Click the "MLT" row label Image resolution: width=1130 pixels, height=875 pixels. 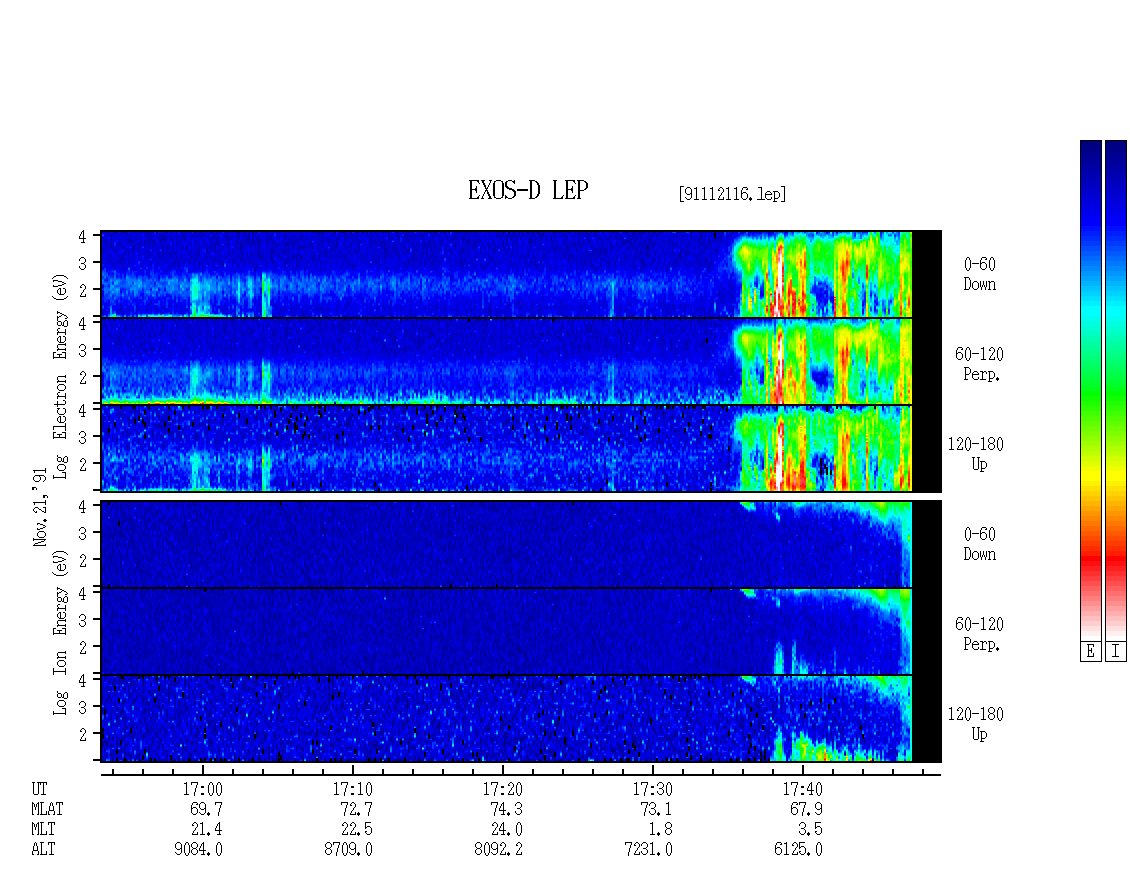pyautogui.click(x=43, y=830)
